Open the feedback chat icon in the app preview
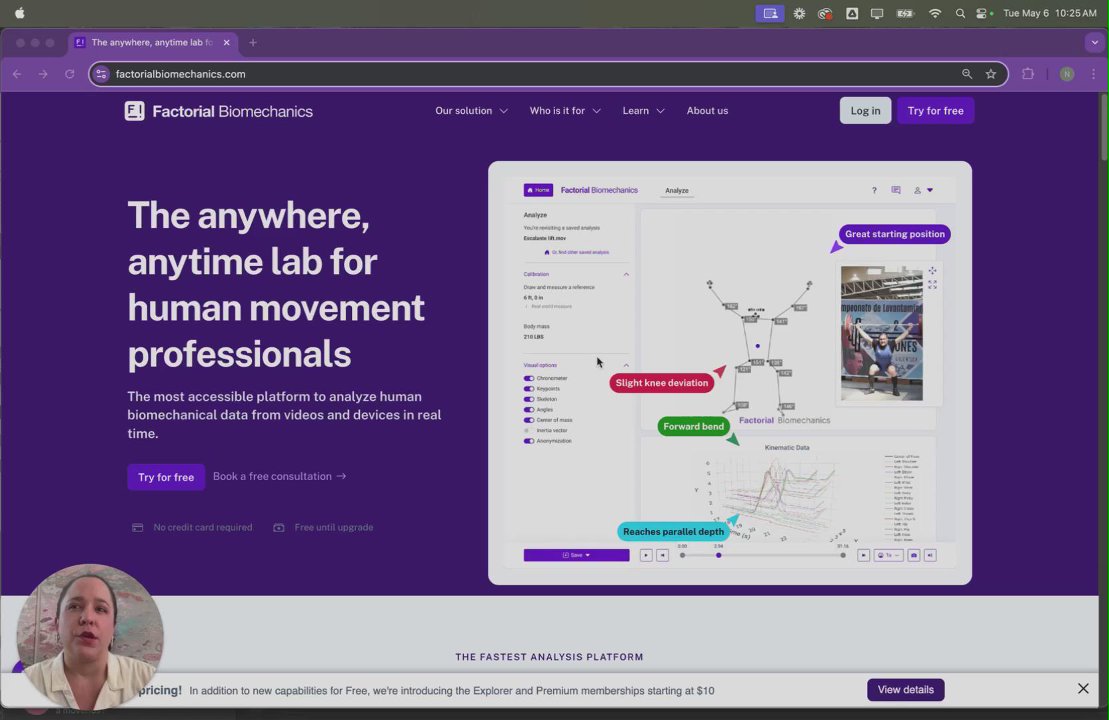 [x=896, y=190]
